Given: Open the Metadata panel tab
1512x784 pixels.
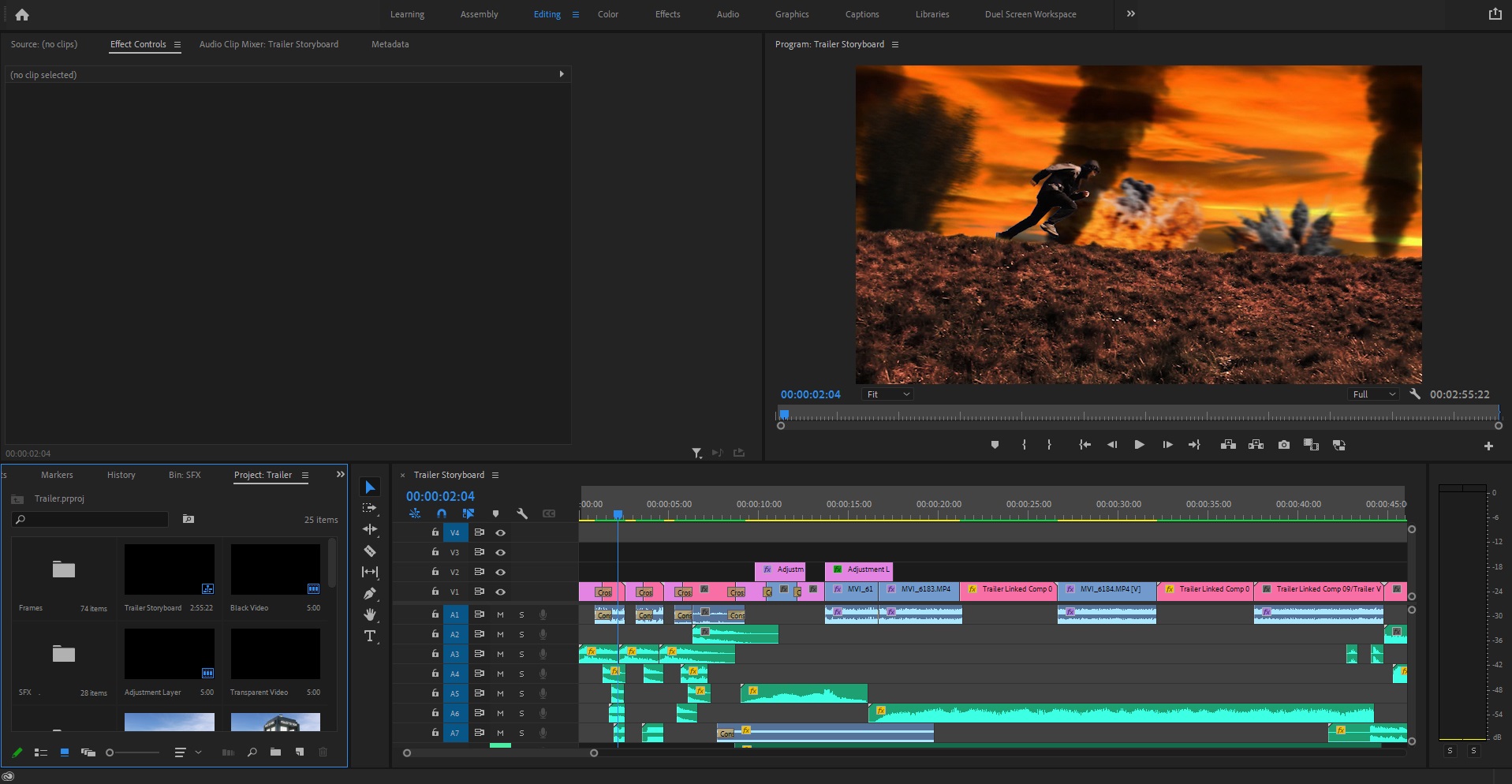Looking at the screenshot, I should pyautogui.click(x=390, y=44).
